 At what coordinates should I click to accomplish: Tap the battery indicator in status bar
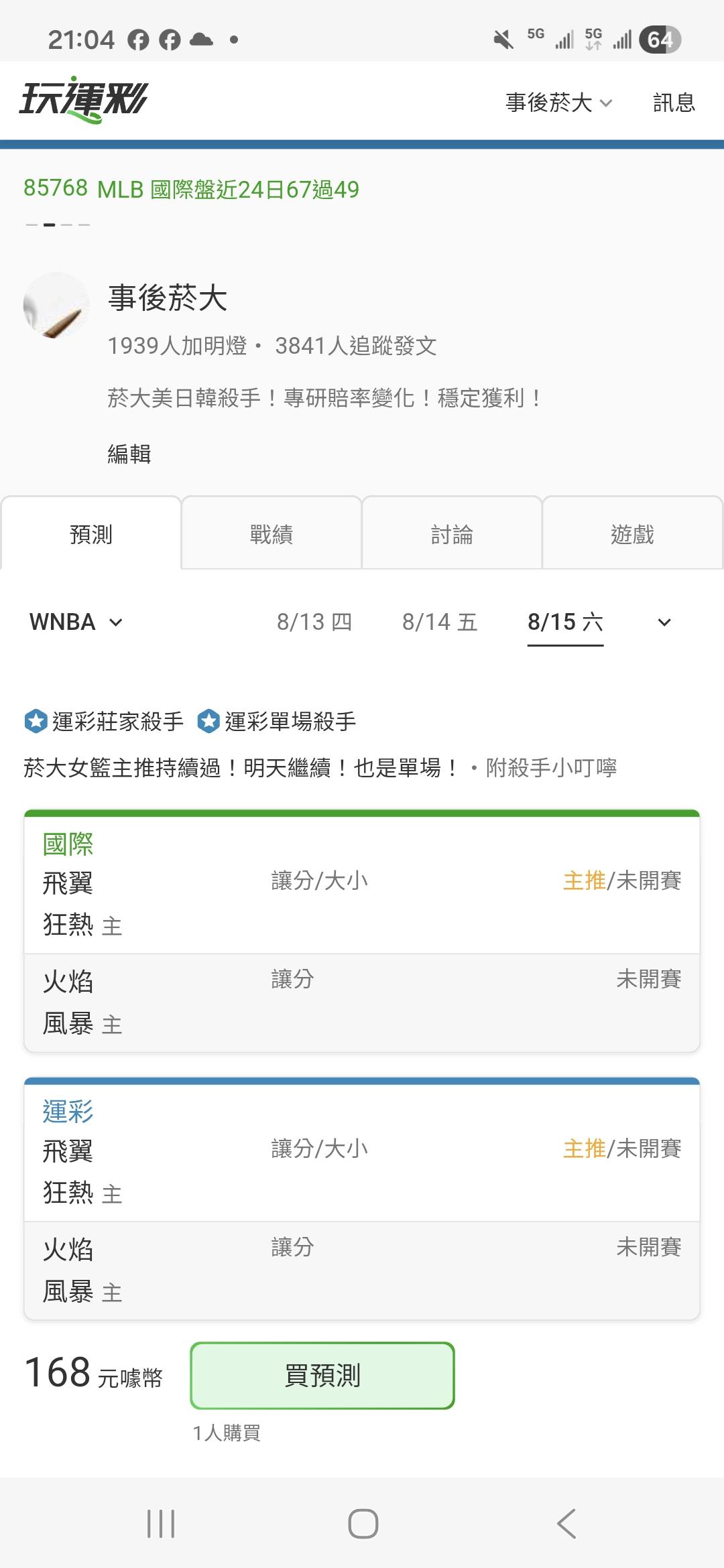click(x=660, y=40)
